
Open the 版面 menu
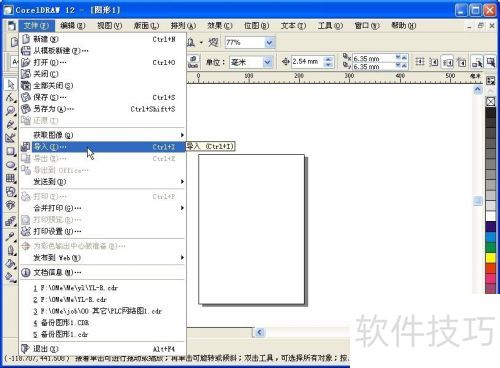tap(146, 26)
